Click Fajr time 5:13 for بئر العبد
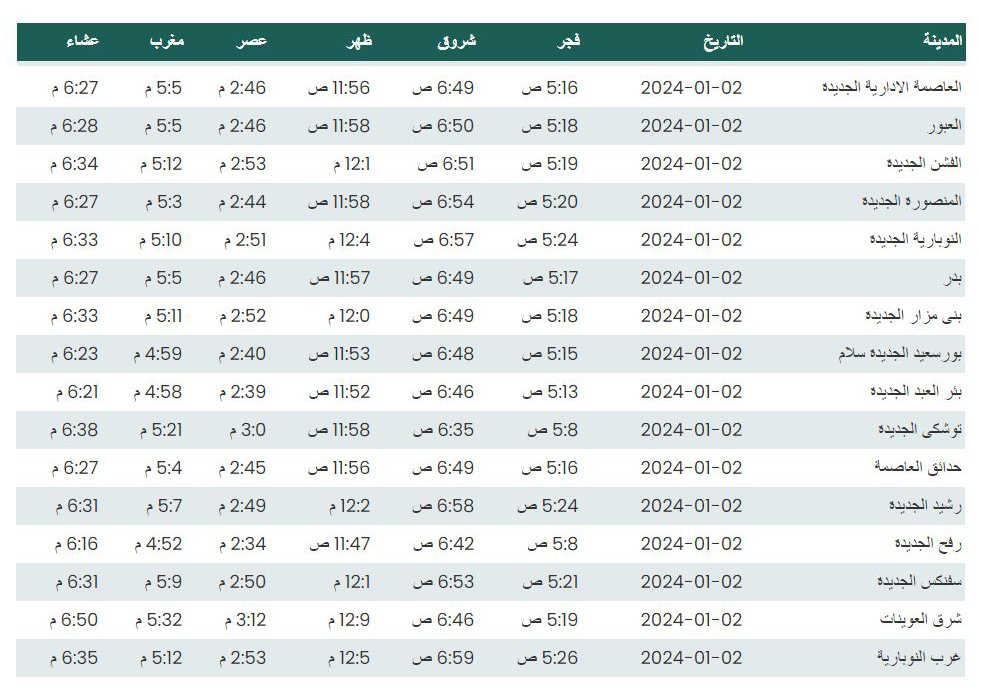Screen dimensions: 981x690 pyautogui.click(x=550, y=392)
